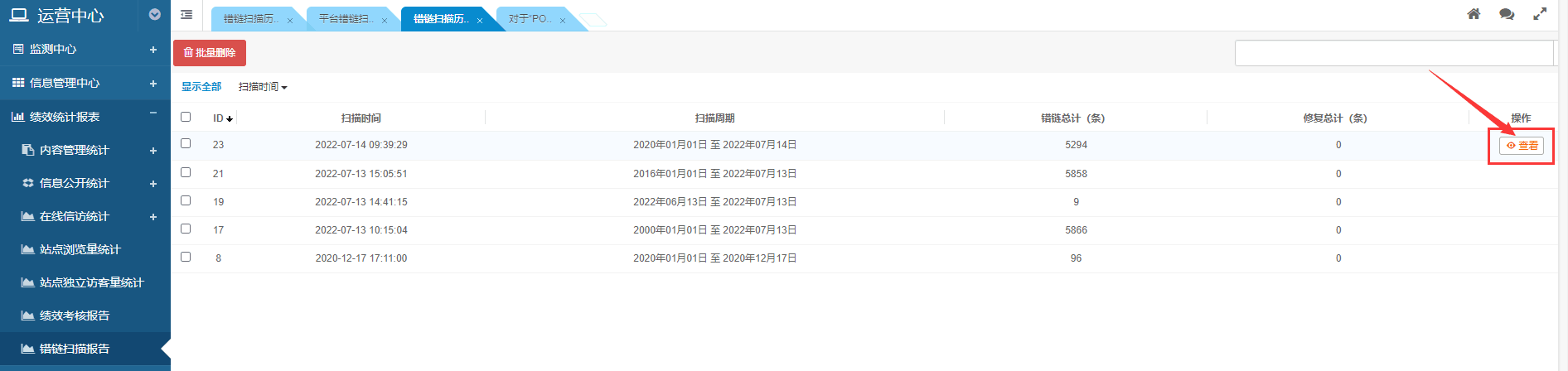Close the active dark-blue 错链扫描历 tab
This screenshot has height=371, width=1568.
[x=480, y=21]
